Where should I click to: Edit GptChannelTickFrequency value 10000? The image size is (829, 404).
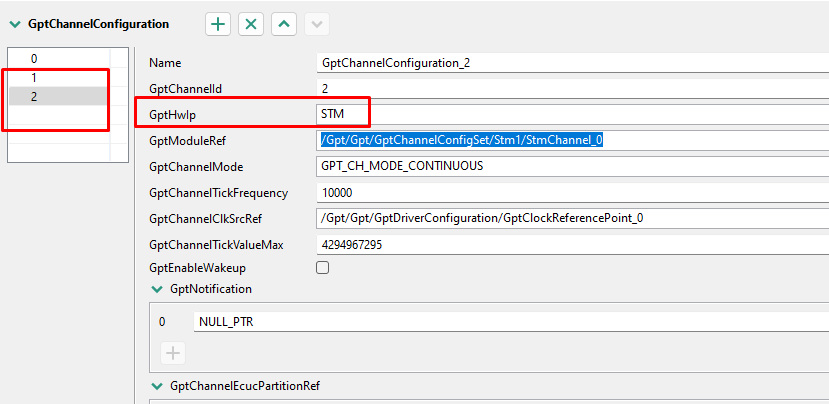(x=573, y=193)
